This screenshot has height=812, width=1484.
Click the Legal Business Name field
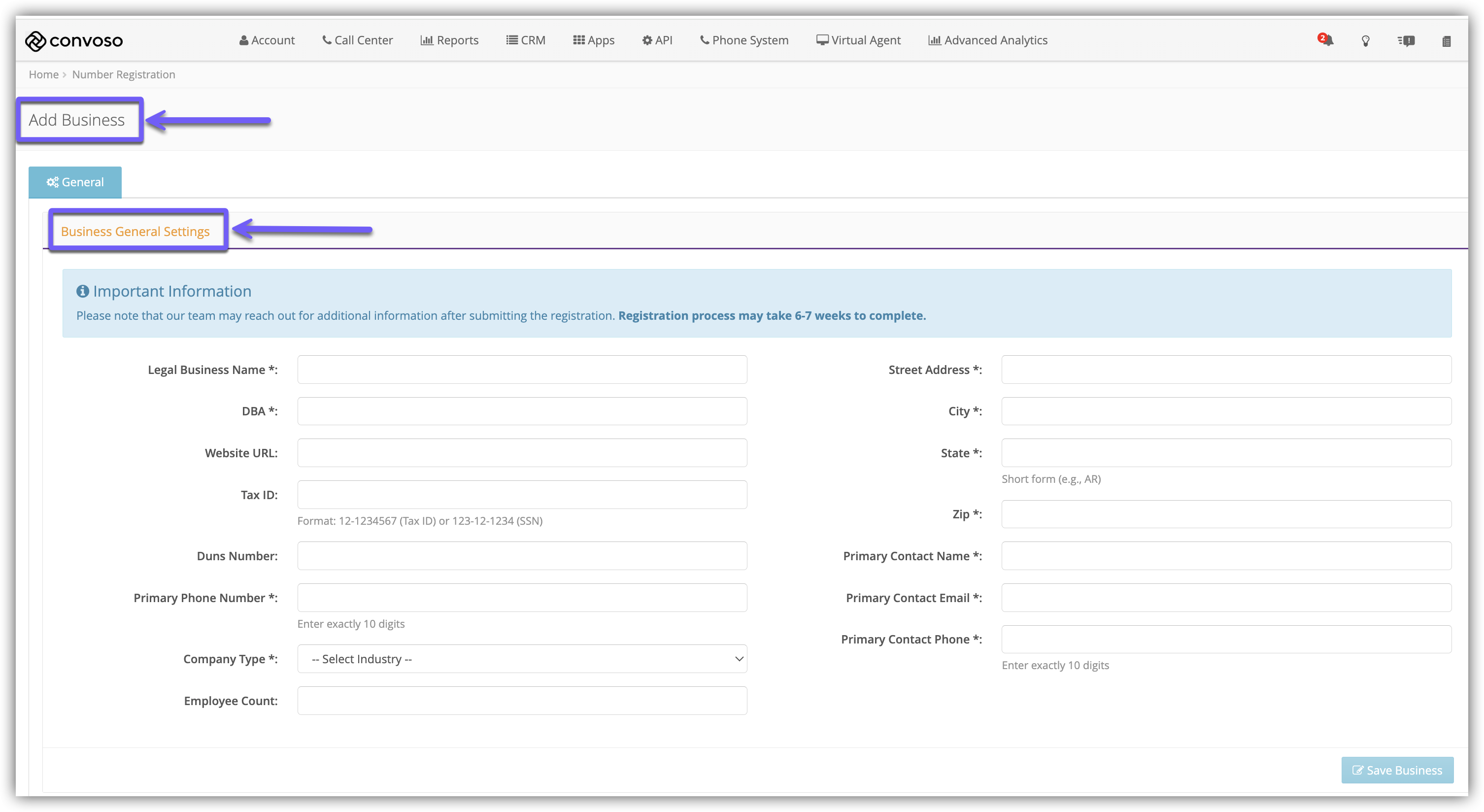[x=522, y=370]
